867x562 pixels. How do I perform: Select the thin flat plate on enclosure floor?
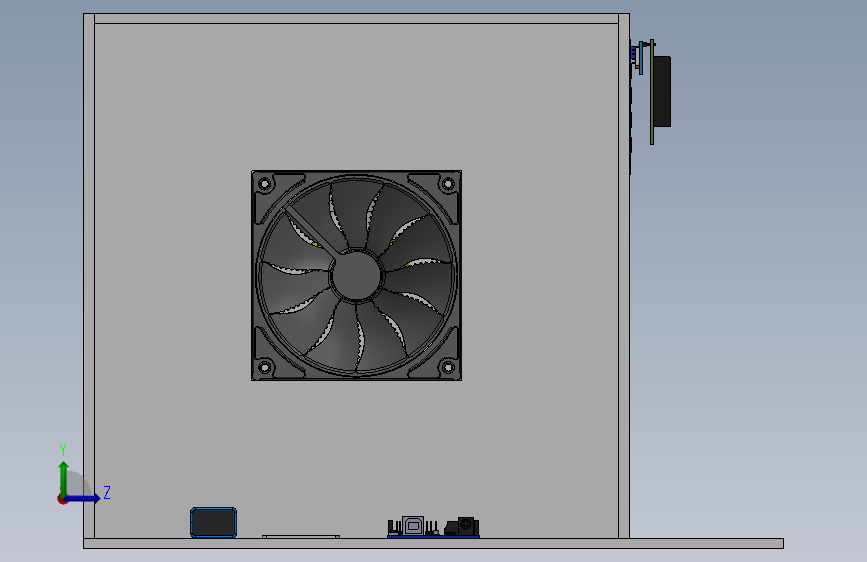(301, 537)
